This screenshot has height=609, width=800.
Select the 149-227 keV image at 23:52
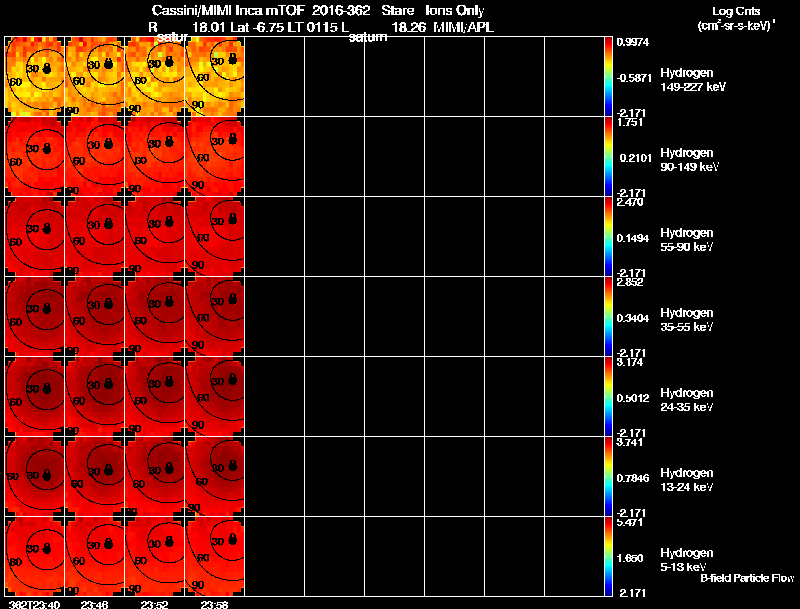[155, 77]
